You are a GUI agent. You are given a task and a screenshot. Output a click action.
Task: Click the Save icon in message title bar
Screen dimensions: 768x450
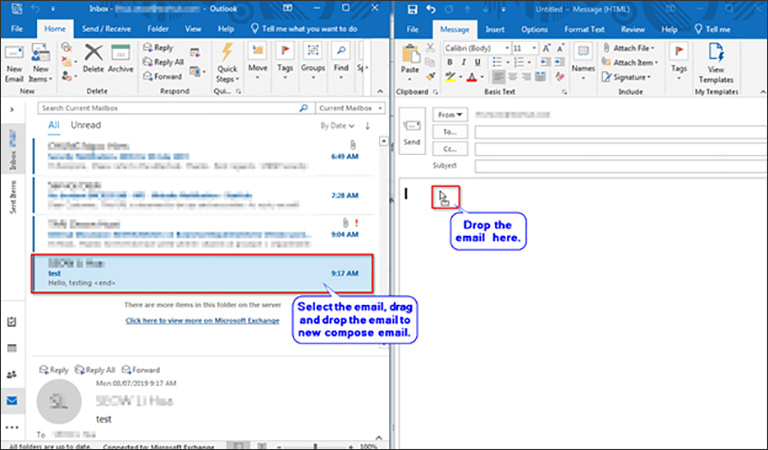pyautogui.click(x=412, y=9)
